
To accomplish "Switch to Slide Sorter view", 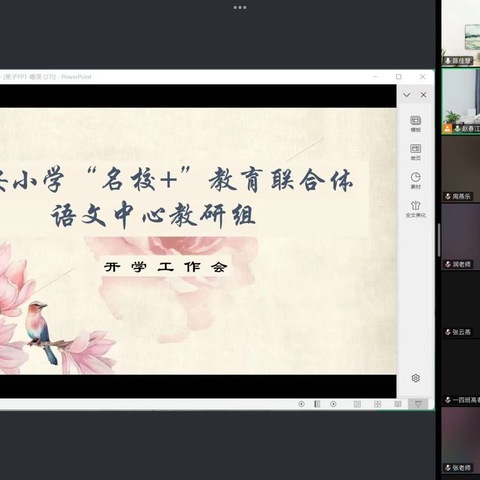I will pyautogui.click(x=377, y=404).
